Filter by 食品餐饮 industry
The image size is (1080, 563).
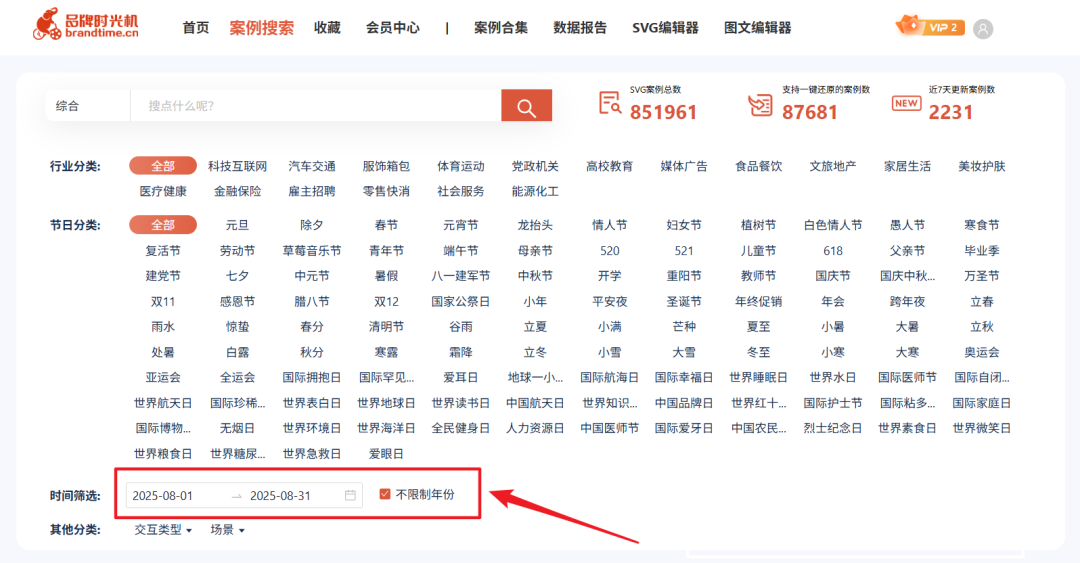758,166
